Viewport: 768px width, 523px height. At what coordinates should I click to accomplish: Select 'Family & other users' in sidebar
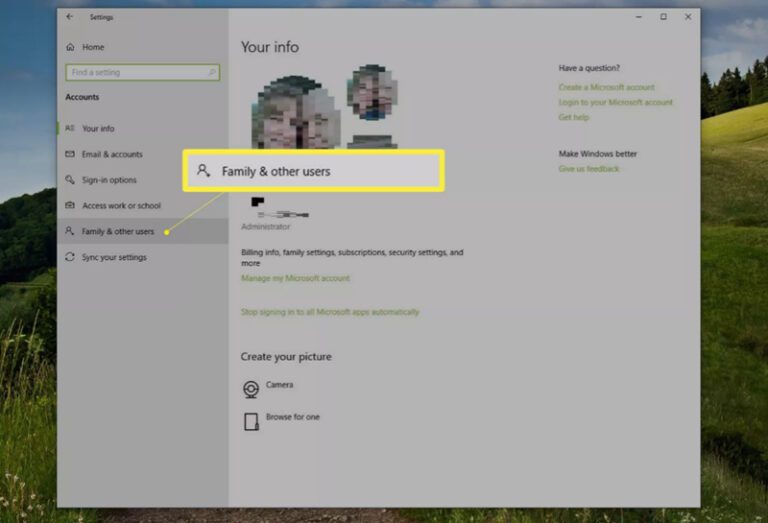(x=143, y=231)
